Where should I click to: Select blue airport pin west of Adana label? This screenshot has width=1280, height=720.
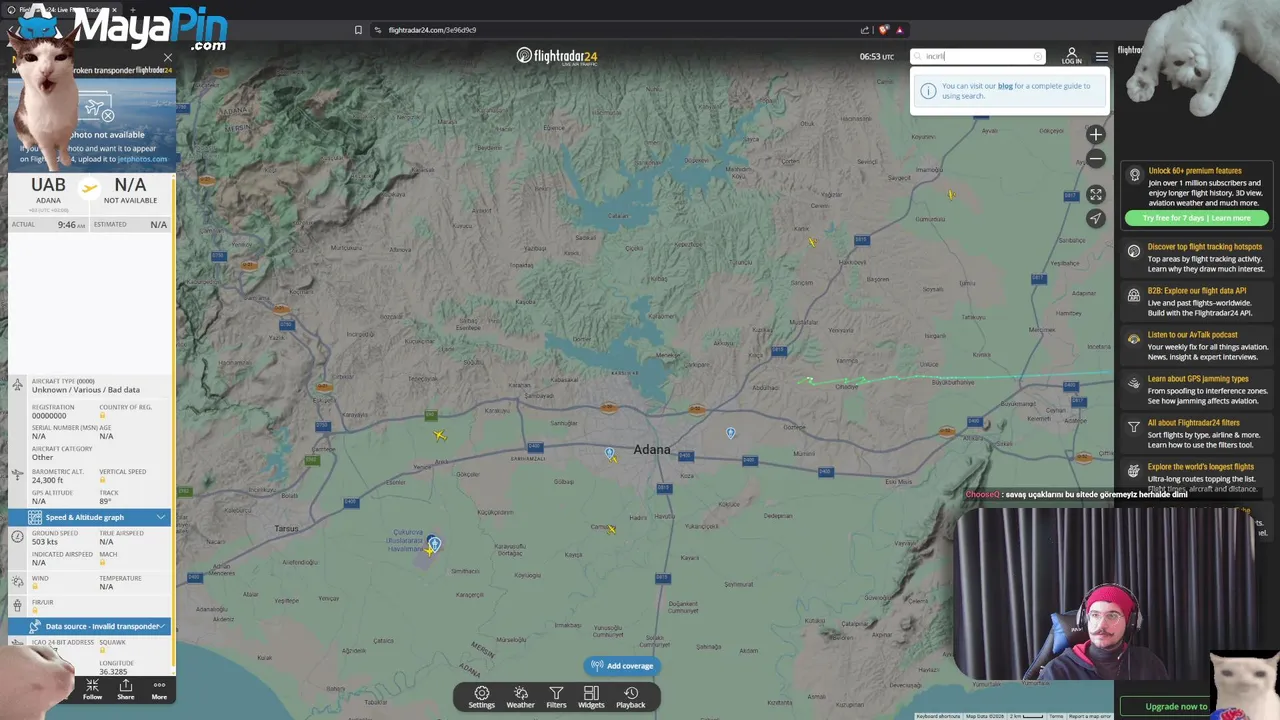(609, 453)
